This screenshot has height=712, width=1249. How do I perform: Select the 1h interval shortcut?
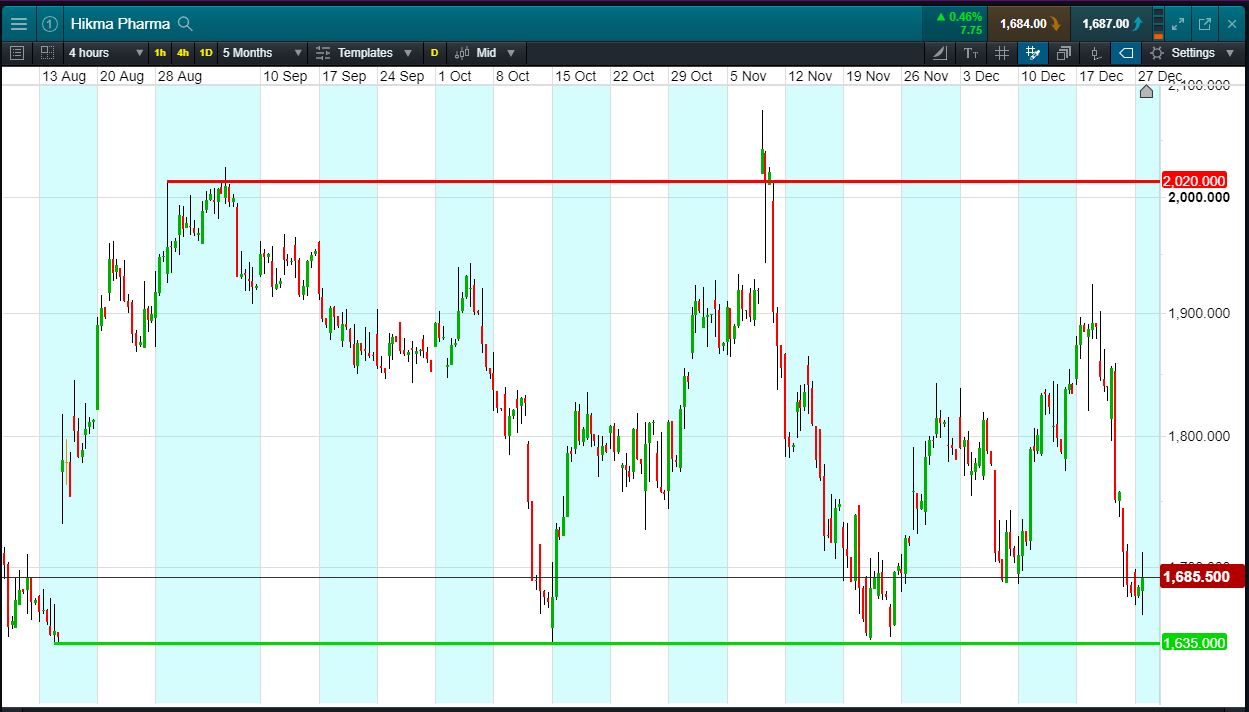(160, 53)
